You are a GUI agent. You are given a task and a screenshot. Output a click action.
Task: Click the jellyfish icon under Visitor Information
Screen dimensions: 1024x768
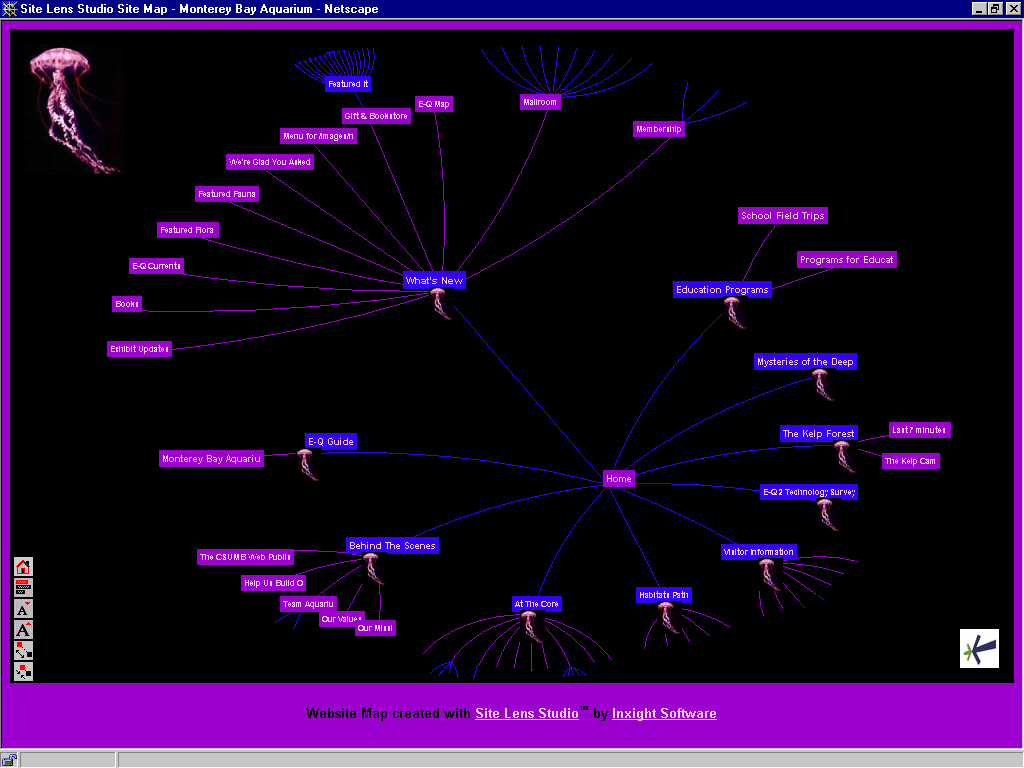[x=769, y=575]
